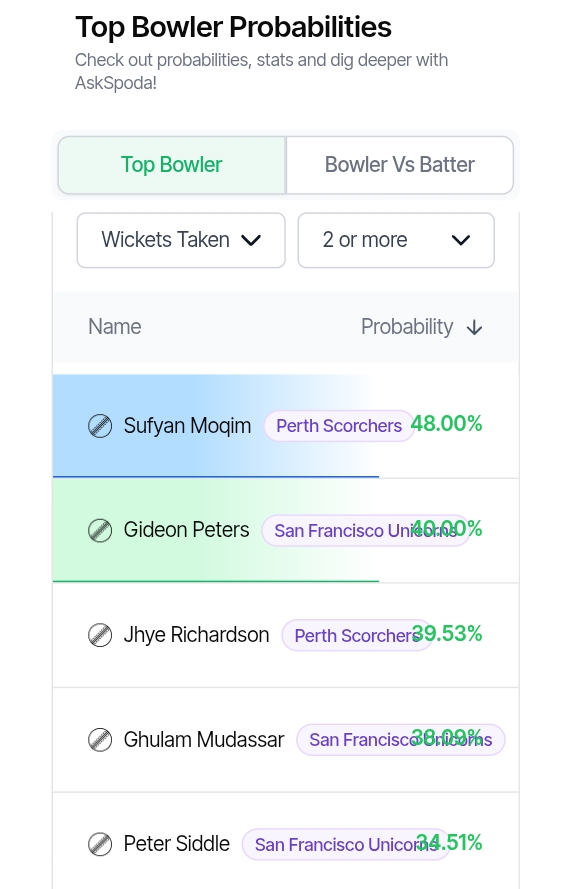Image resolution: width=568 pixels, height=889 pixels.
Task: Sort by the Probability column header
Action: (407, 327)
